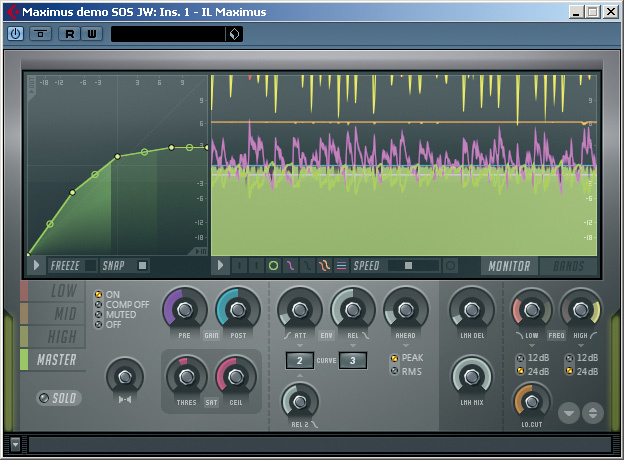
Task: Select the MID band
Action: pyautogui.click(x=53, y=314)
